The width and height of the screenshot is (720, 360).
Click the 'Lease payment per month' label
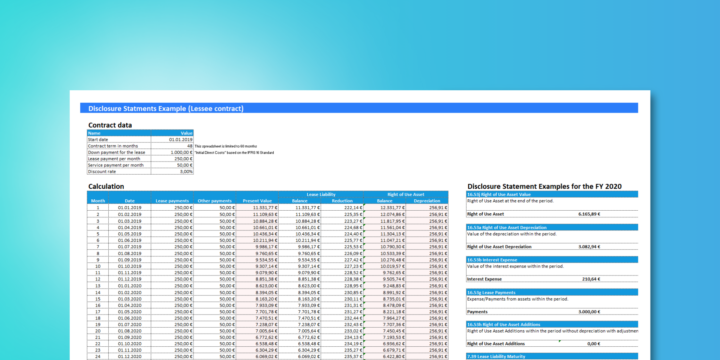[x=119, y=158]
